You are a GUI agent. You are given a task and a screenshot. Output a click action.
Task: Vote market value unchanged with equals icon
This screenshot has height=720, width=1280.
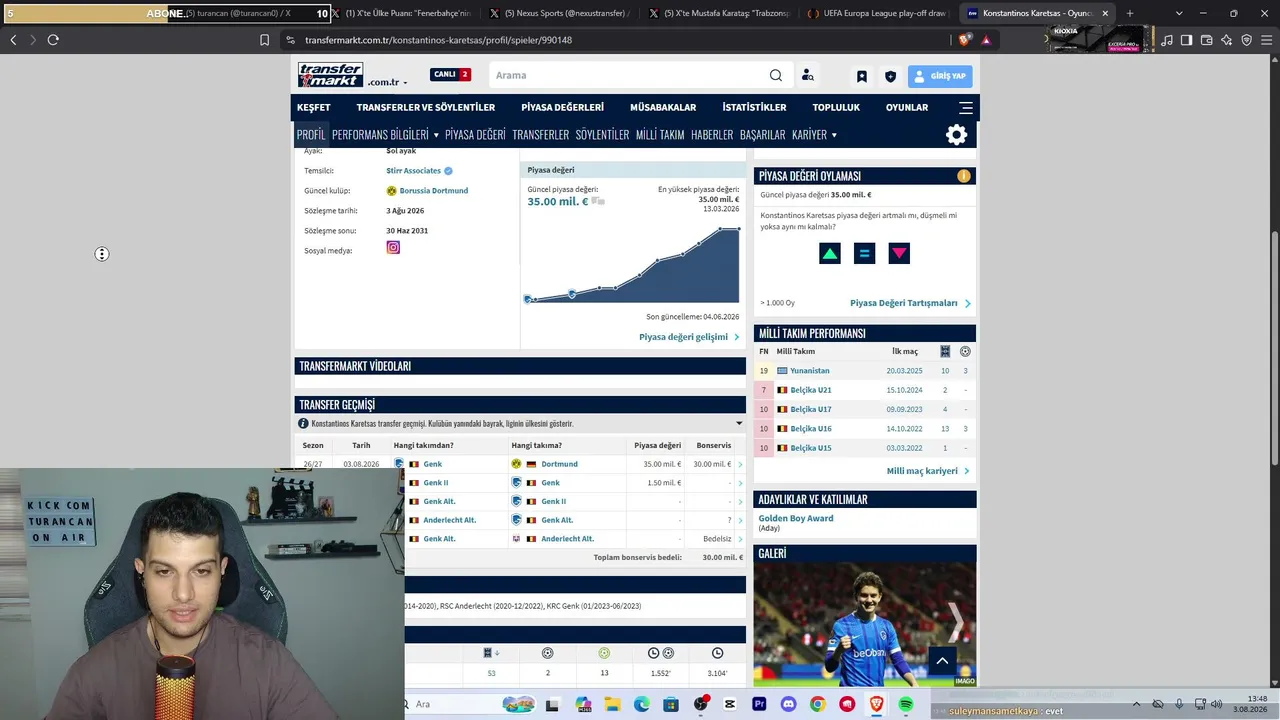(x=865, y=254)
